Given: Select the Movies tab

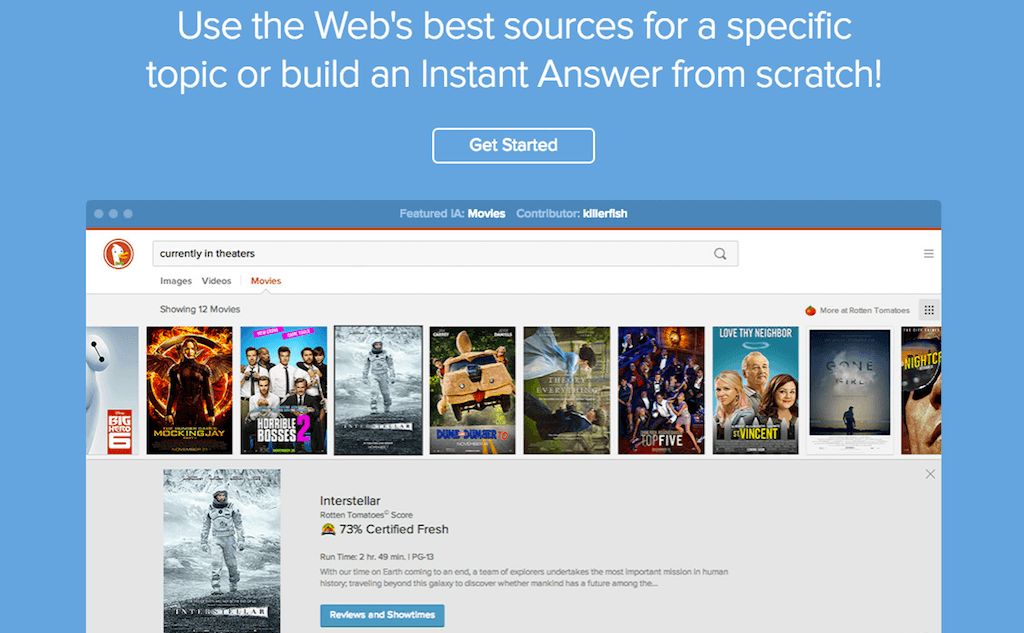Looking at the screenshot, I should coord(266,281).
